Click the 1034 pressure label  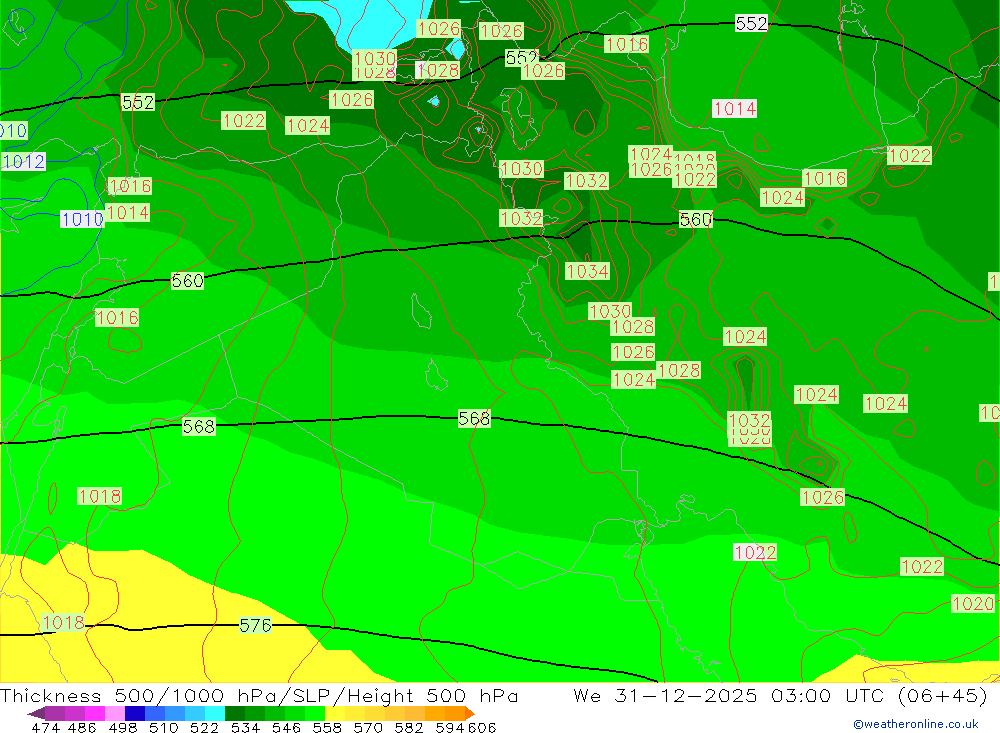click(x=587, y=271)
